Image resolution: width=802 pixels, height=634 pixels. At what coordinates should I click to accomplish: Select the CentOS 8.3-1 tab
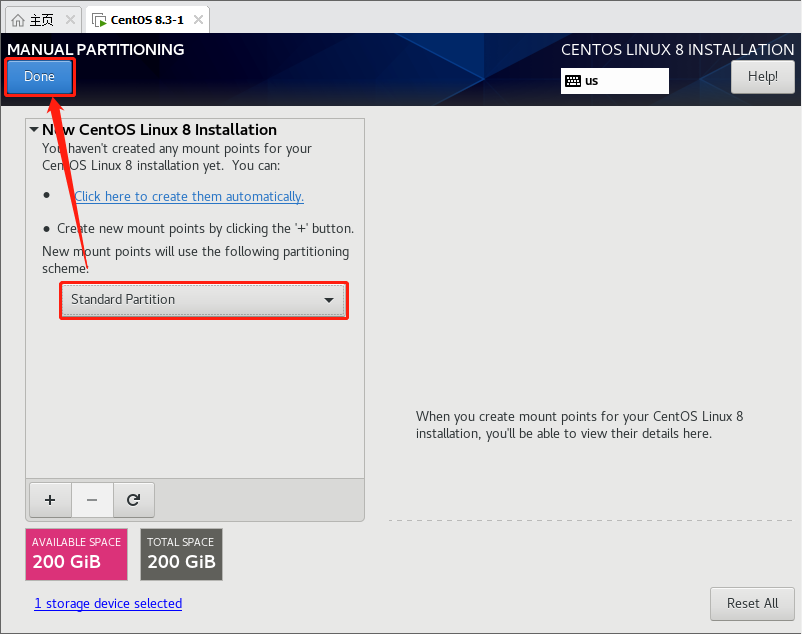coord(147,20)
